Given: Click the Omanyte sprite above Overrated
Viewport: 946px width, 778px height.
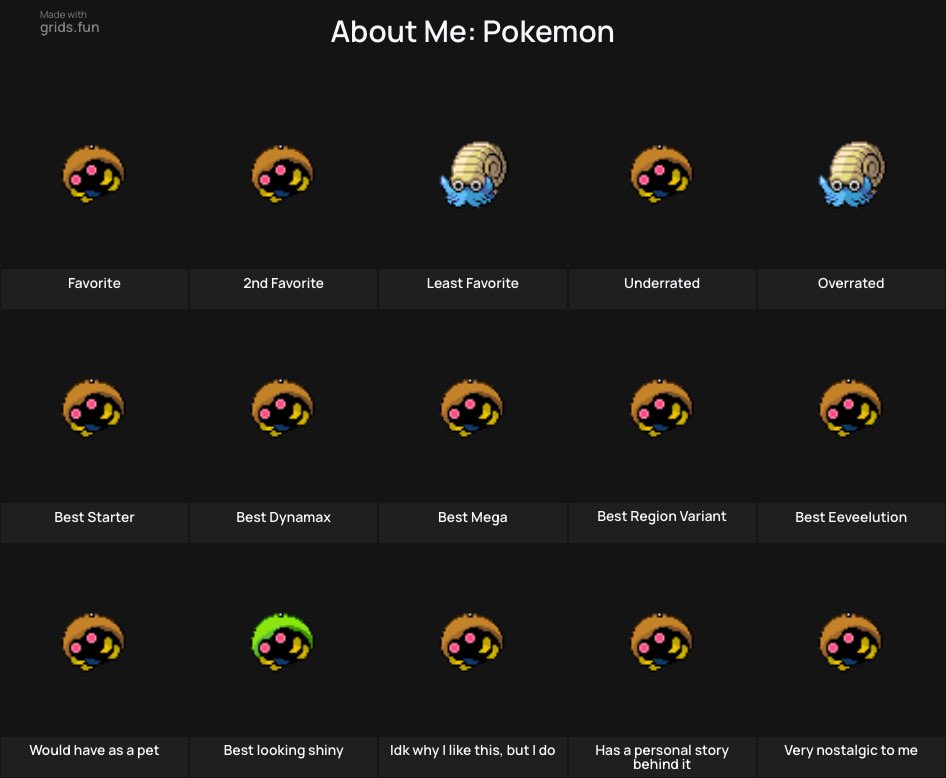Looking at the screenshot, I should click(x=851, y=174).
